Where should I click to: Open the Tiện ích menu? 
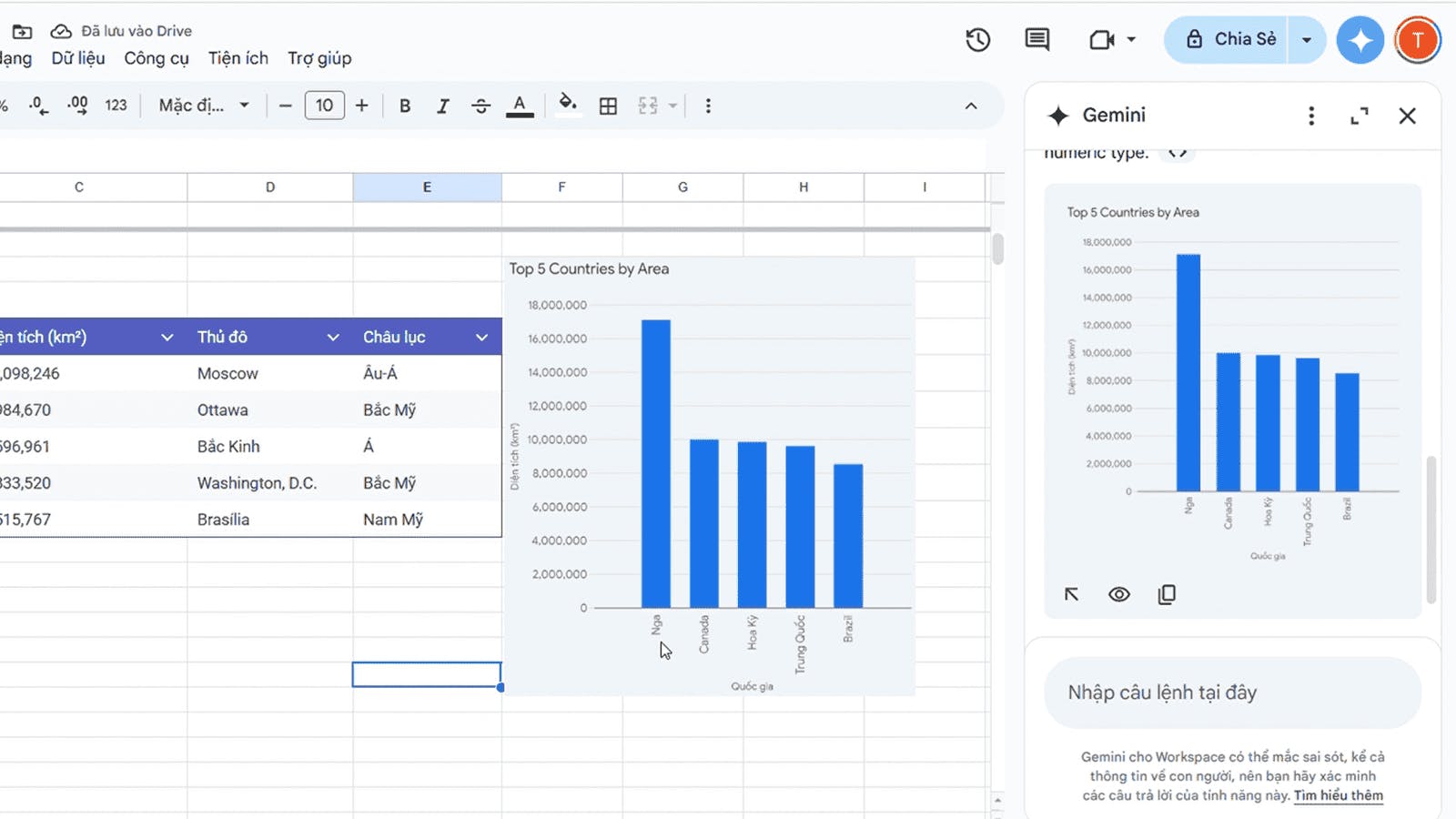pos(238,58)
